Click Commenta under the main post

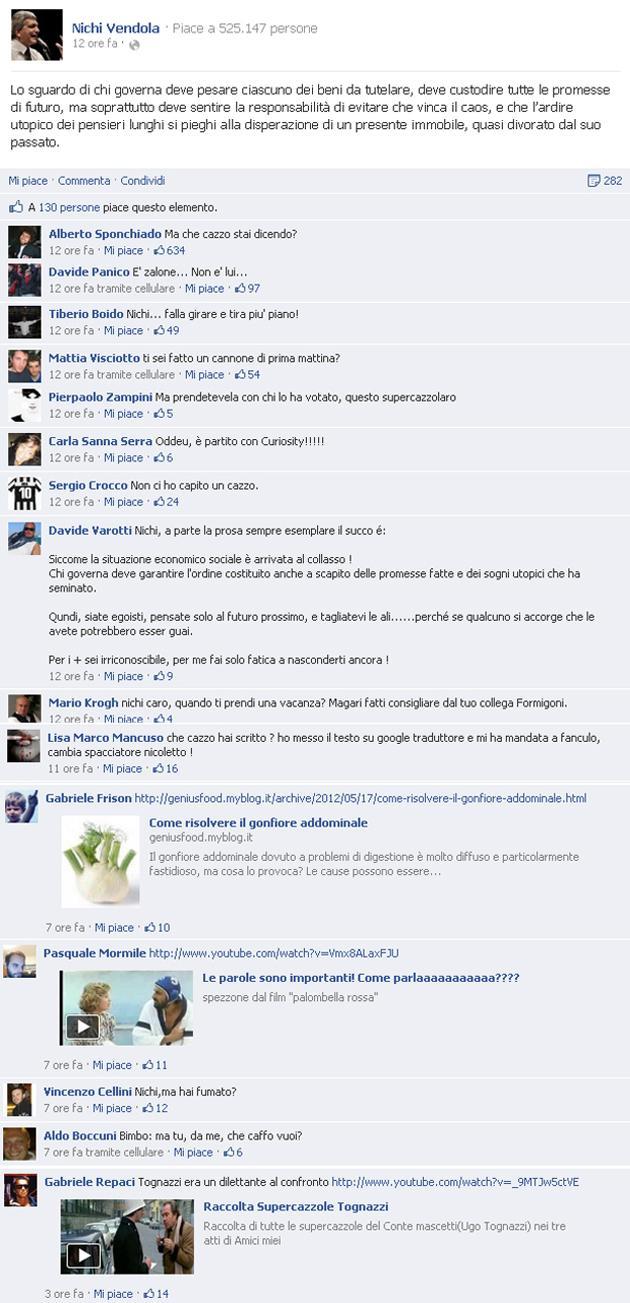(x=84, y=181)
